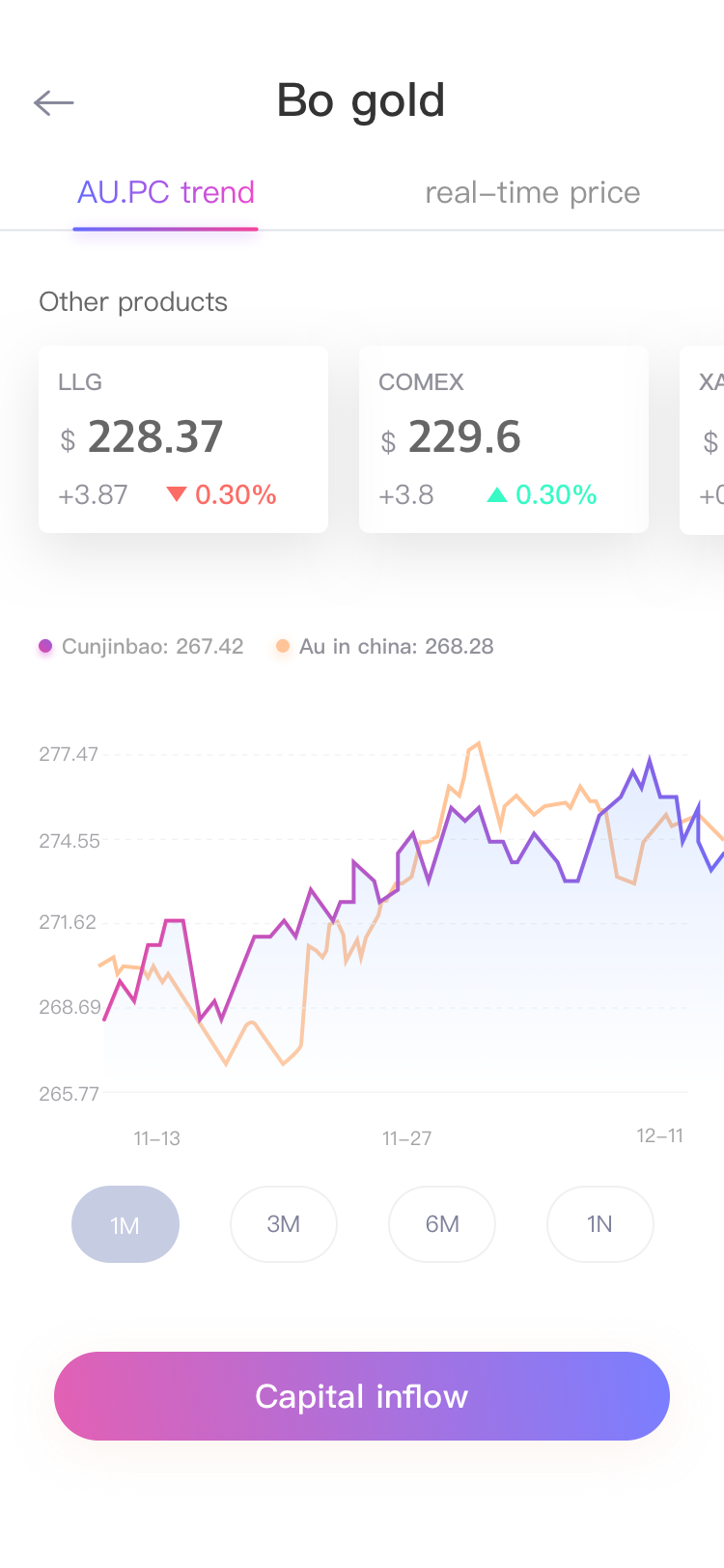Switch to the real-time price tab
Viewport: 724px width, 1568px height.
pos(533,193)
